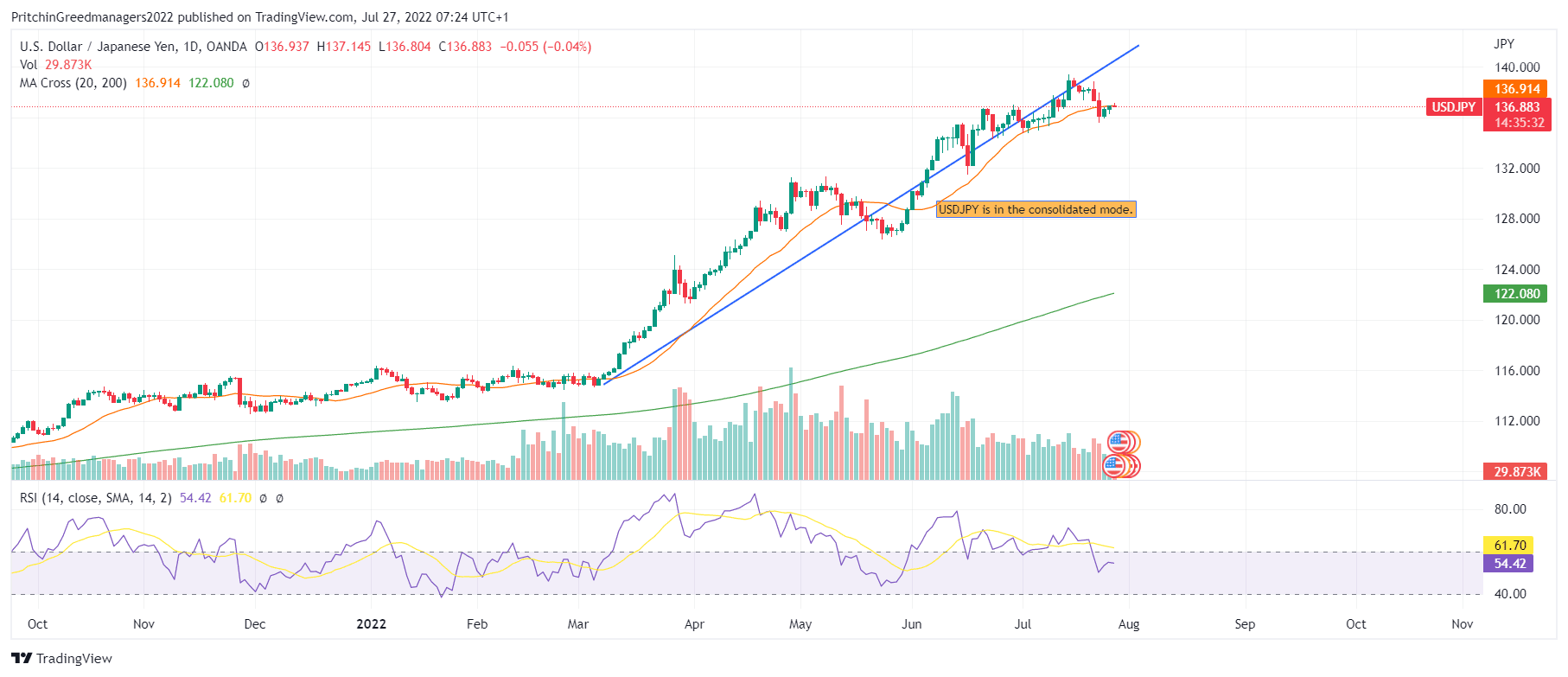
Task: Open the TradingView.com publication header text
Action: [259, 17]
